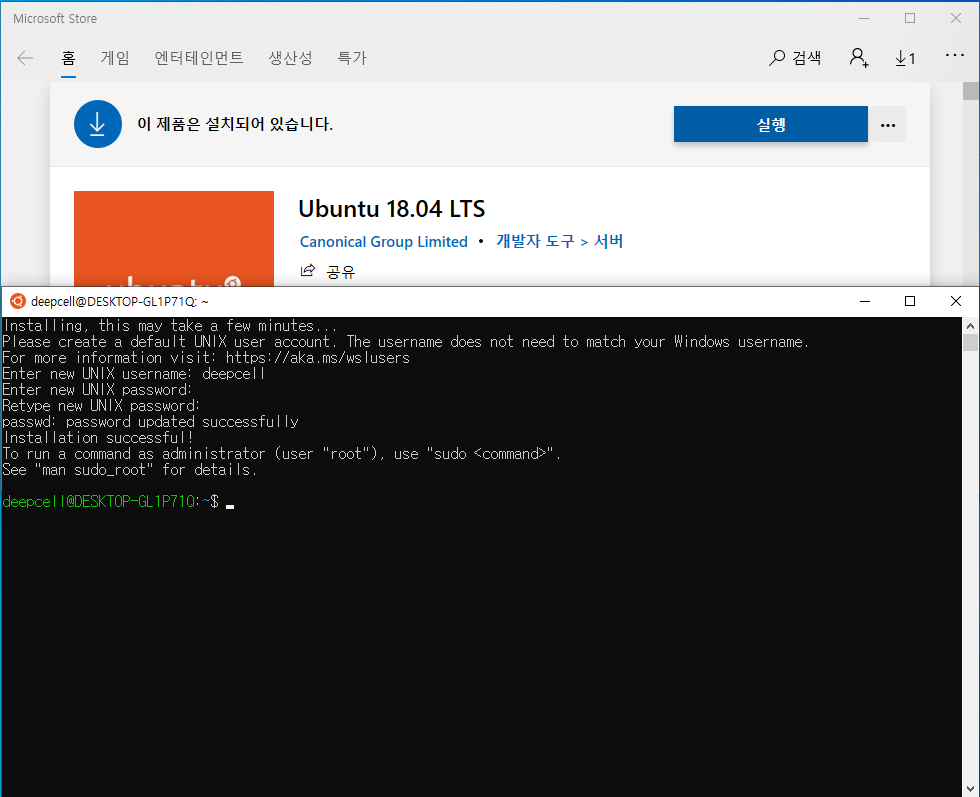This screenshot has height=797, width=980.
Task: Minimize the Microsoft Store window
Action: pyautogui.click(x=864, y=19)
